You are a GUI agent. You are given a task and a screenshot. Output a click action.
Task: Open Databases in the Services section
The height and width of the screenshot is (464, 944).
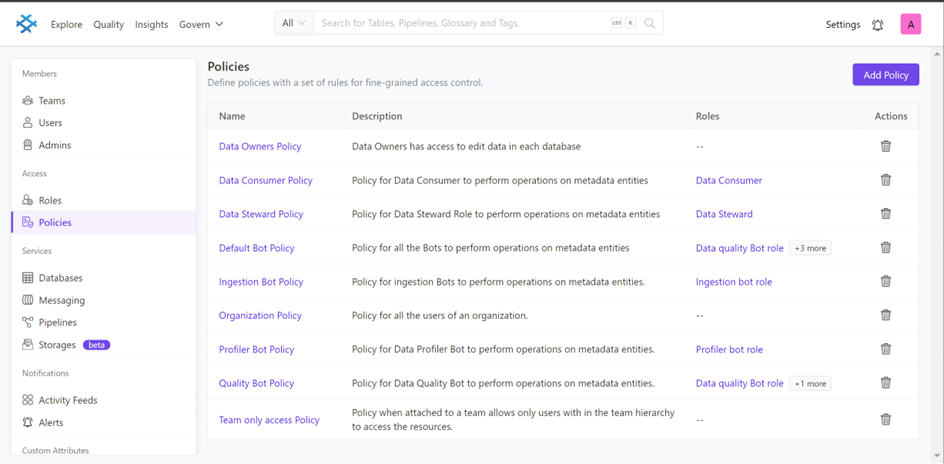pos(60,278)
